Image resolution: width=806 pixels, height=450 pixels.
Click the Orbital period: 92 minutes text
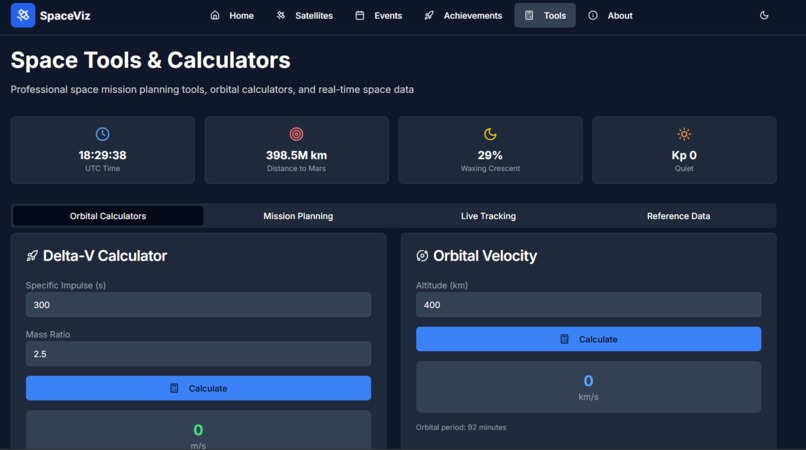461,427
